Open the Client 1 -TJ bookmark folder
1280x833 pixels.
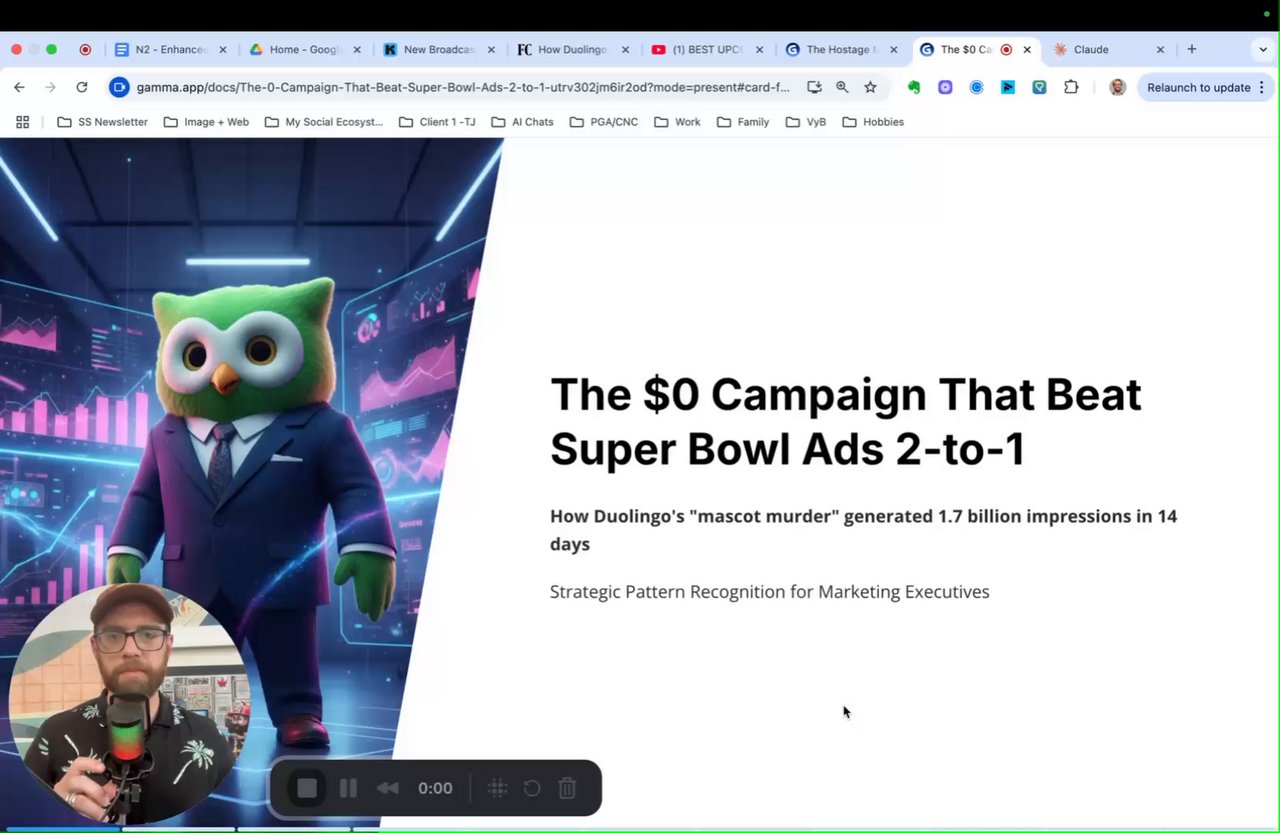pos(436,122)
